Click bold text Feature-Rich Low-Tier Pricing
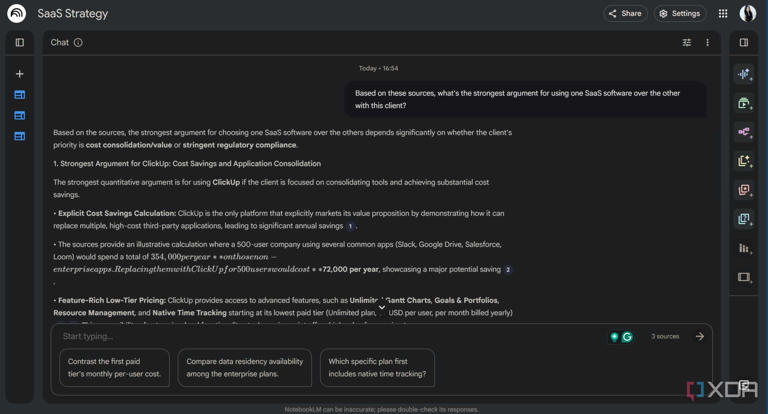This screenshot has width=768, height=414. 112,300
